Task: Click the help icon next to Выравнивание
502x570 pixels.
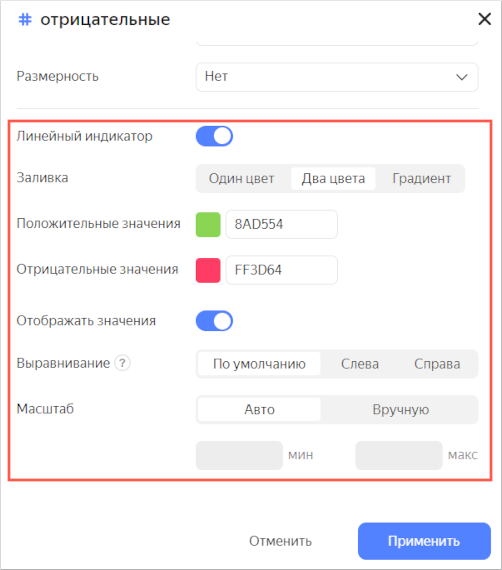Action: [123, 363]
